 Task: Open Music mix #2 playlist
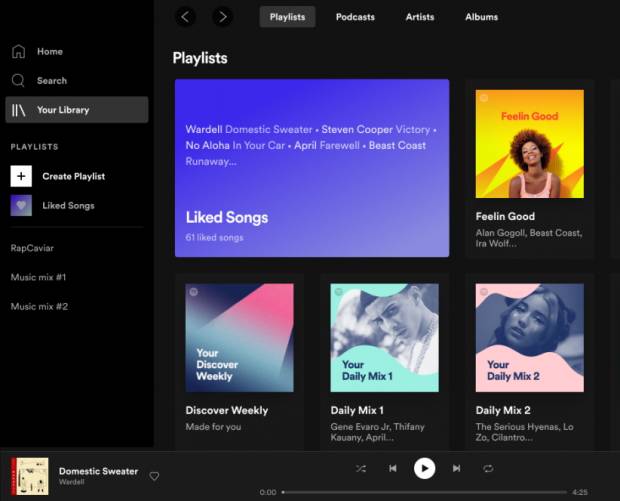39,306
